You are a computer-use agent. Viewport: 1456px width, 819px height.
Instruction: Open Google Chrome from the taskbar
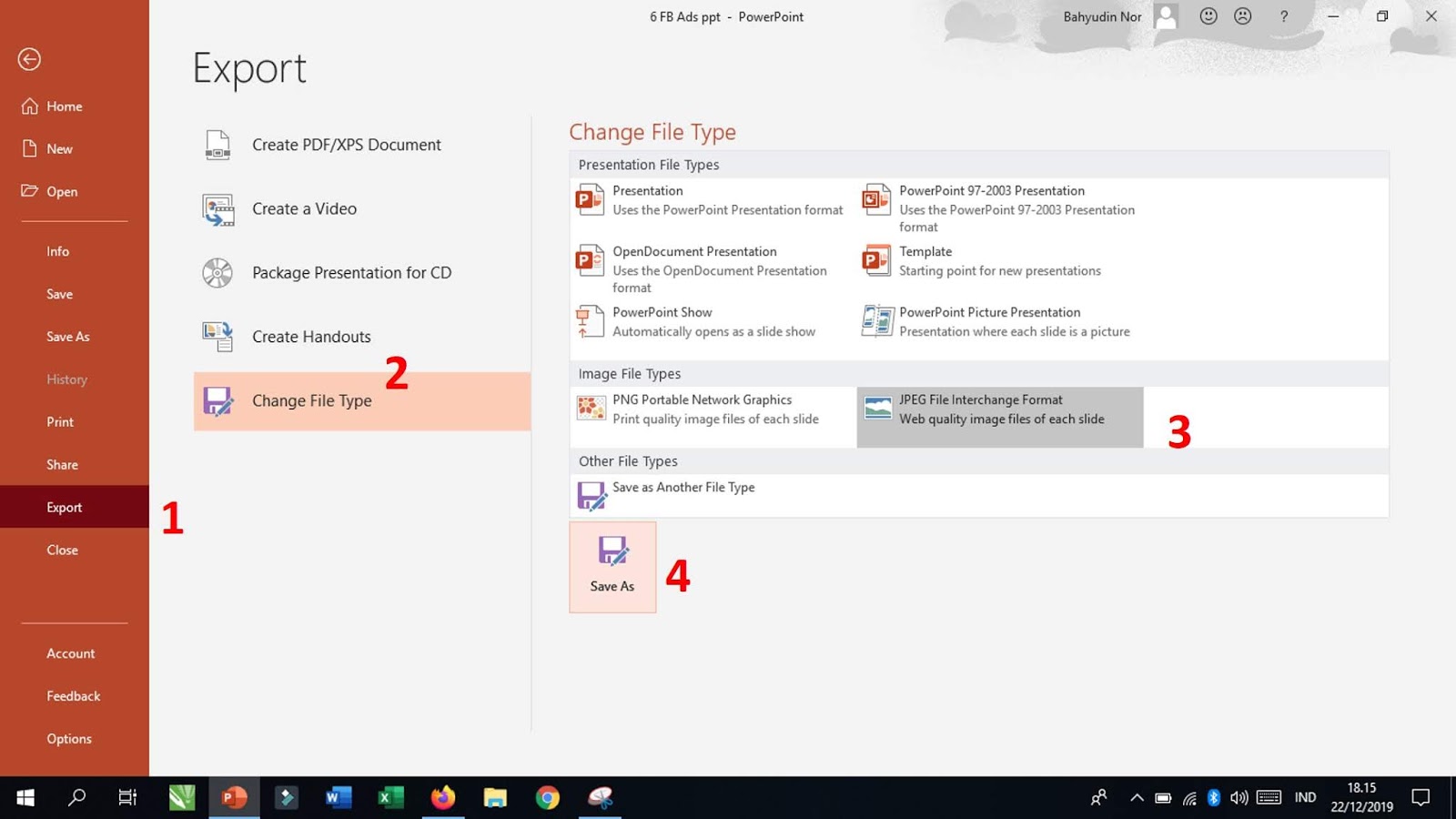(548, 798)
